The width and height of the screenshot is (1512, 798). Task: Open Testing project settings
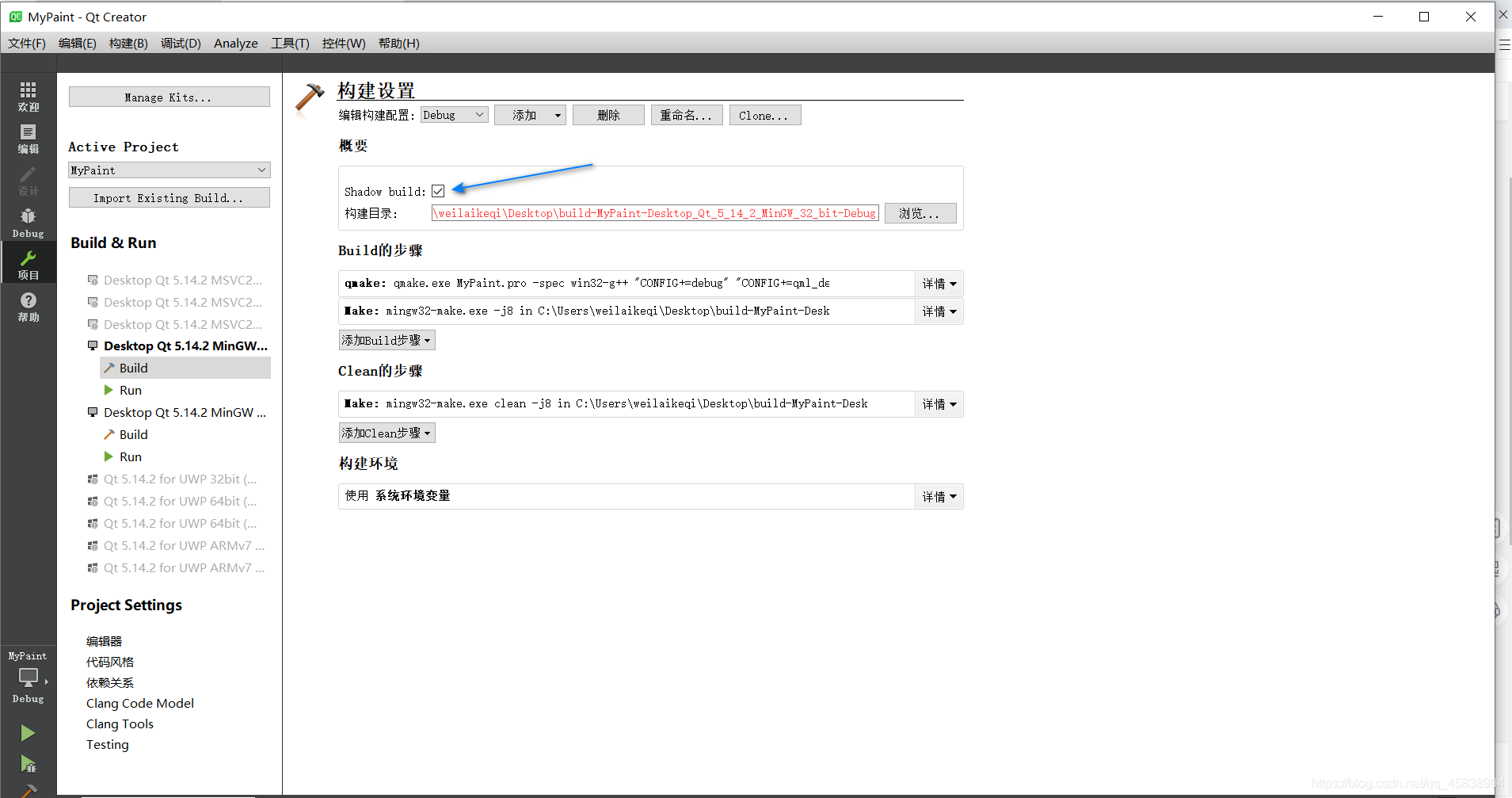click(108, 744)
